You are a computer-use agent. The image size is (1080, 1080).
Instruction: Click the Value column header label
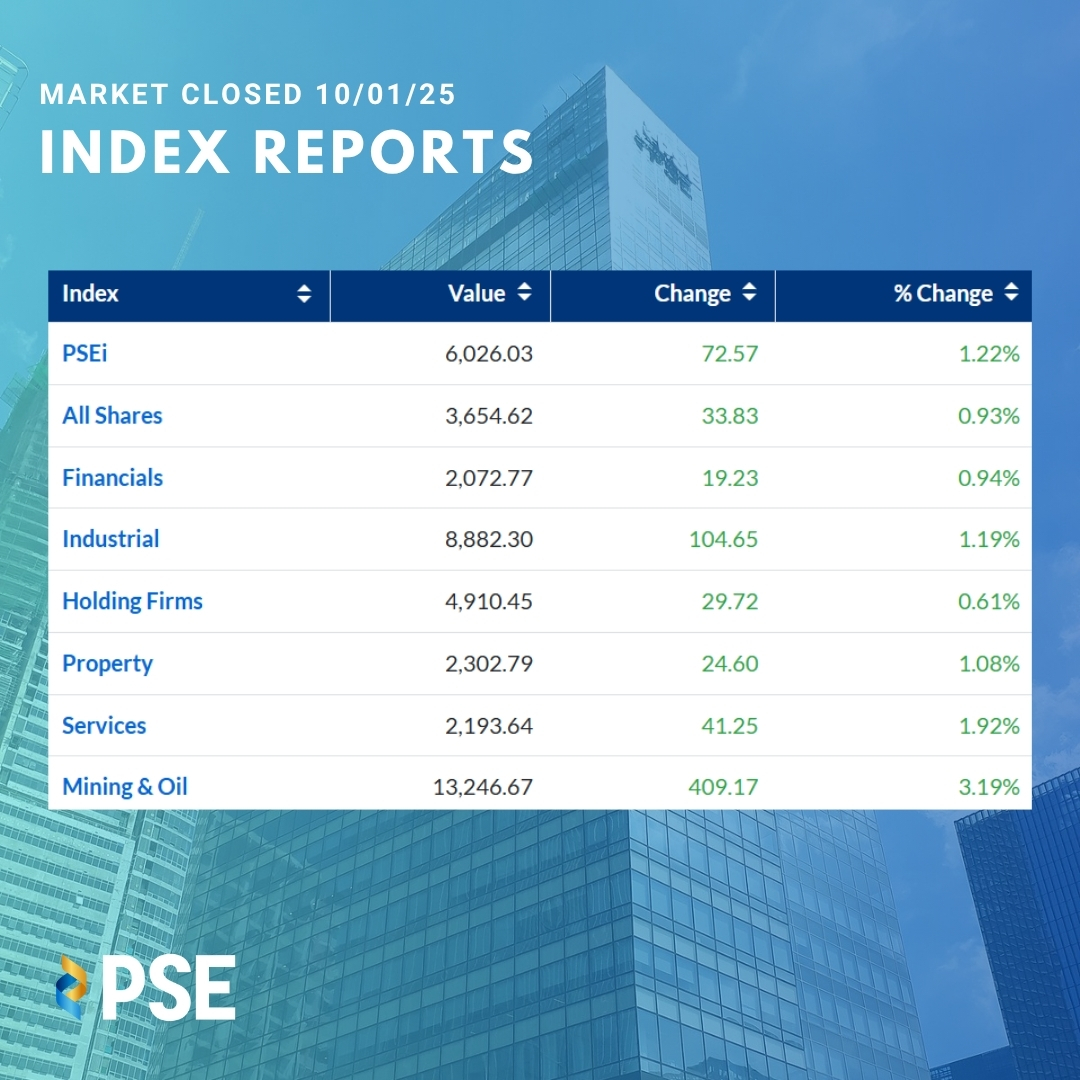pos(476,293)
